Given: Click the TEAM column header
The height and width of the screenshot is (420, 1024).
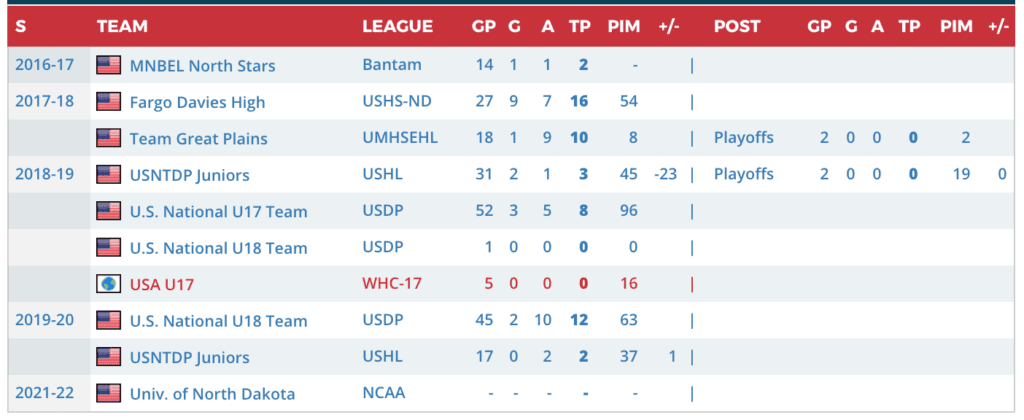Looking at the screenshot, I should tap(122, 27).
